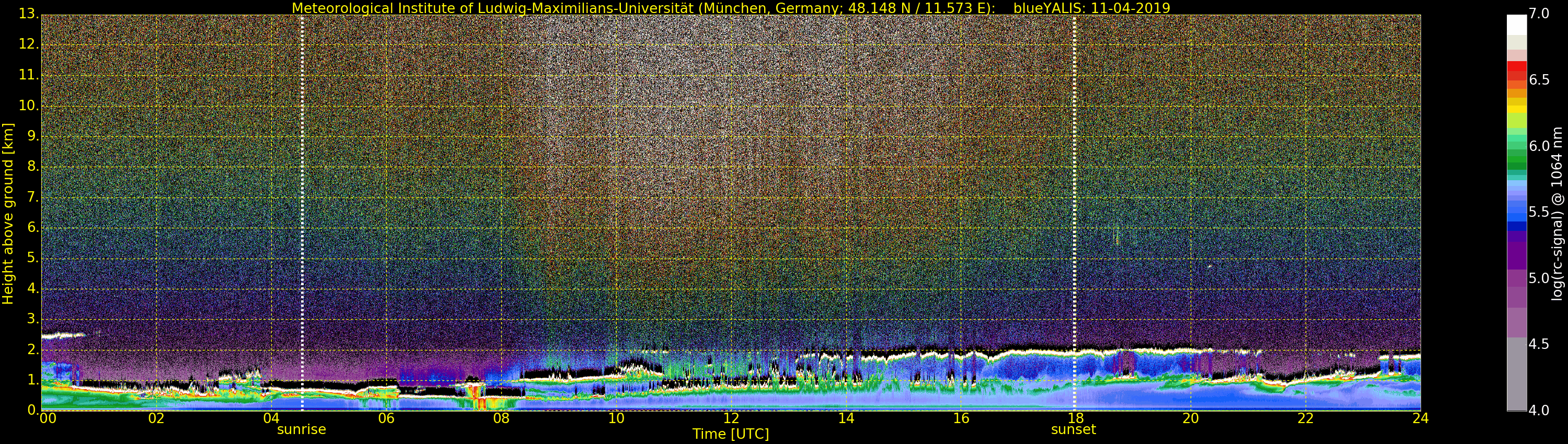Pick the gray bottom segment of the colorbar
The height and width of the screenshot is (444, 1568).
pyautogui.click(x=1516, y=374)
